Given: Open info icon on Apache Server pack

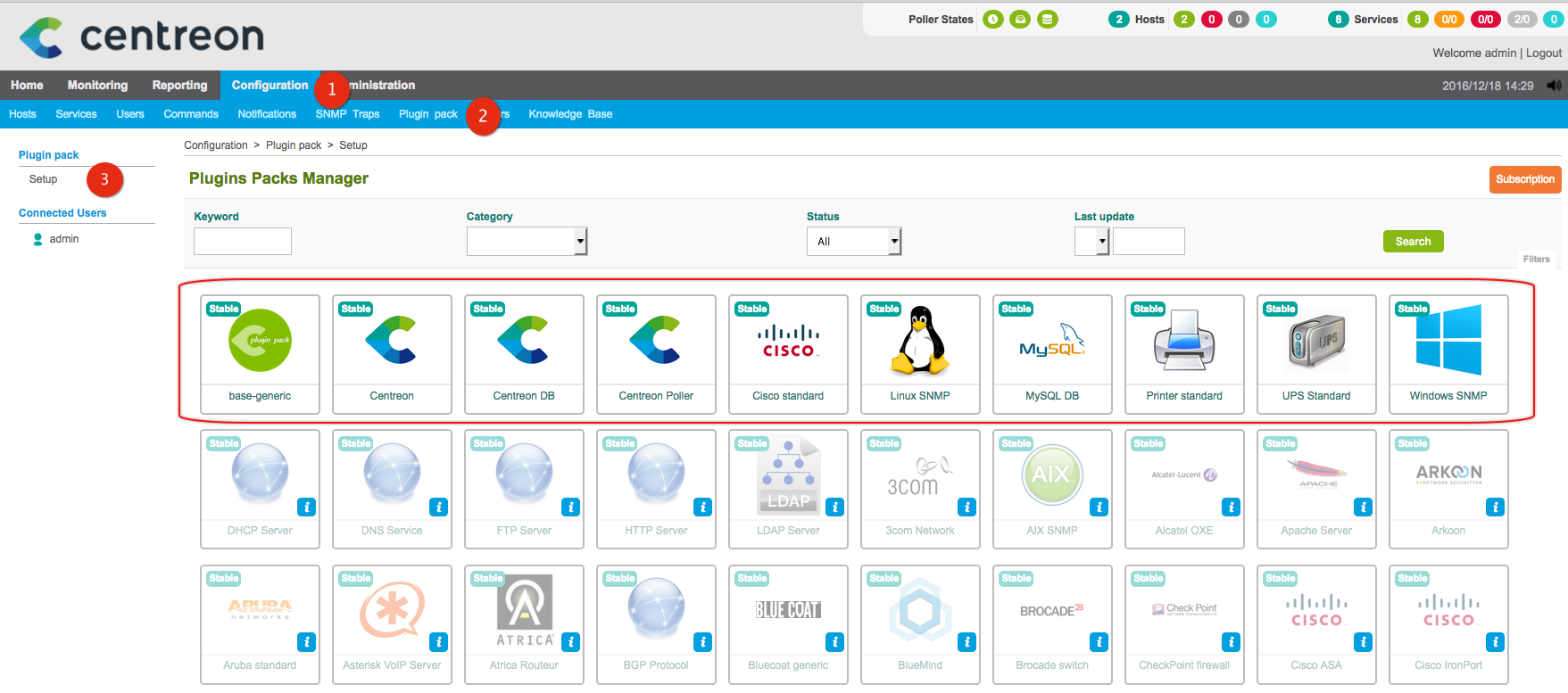Looking at the screenshot, I should click(x=1363, y=507).
